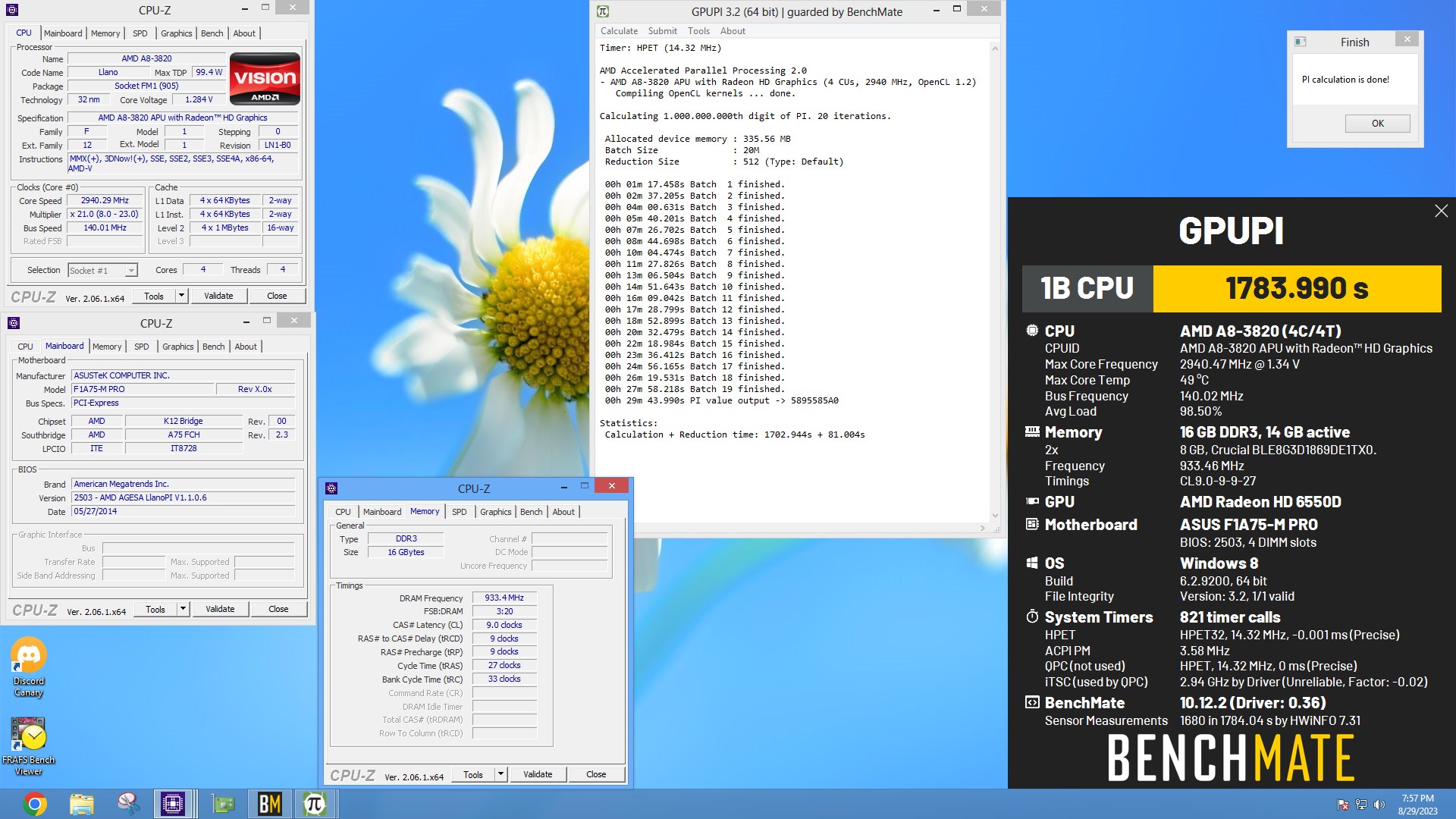1456x819 pixels.
Task: Click the GPU icon in BenchMate panel
Action: (x=1032, y=501)
